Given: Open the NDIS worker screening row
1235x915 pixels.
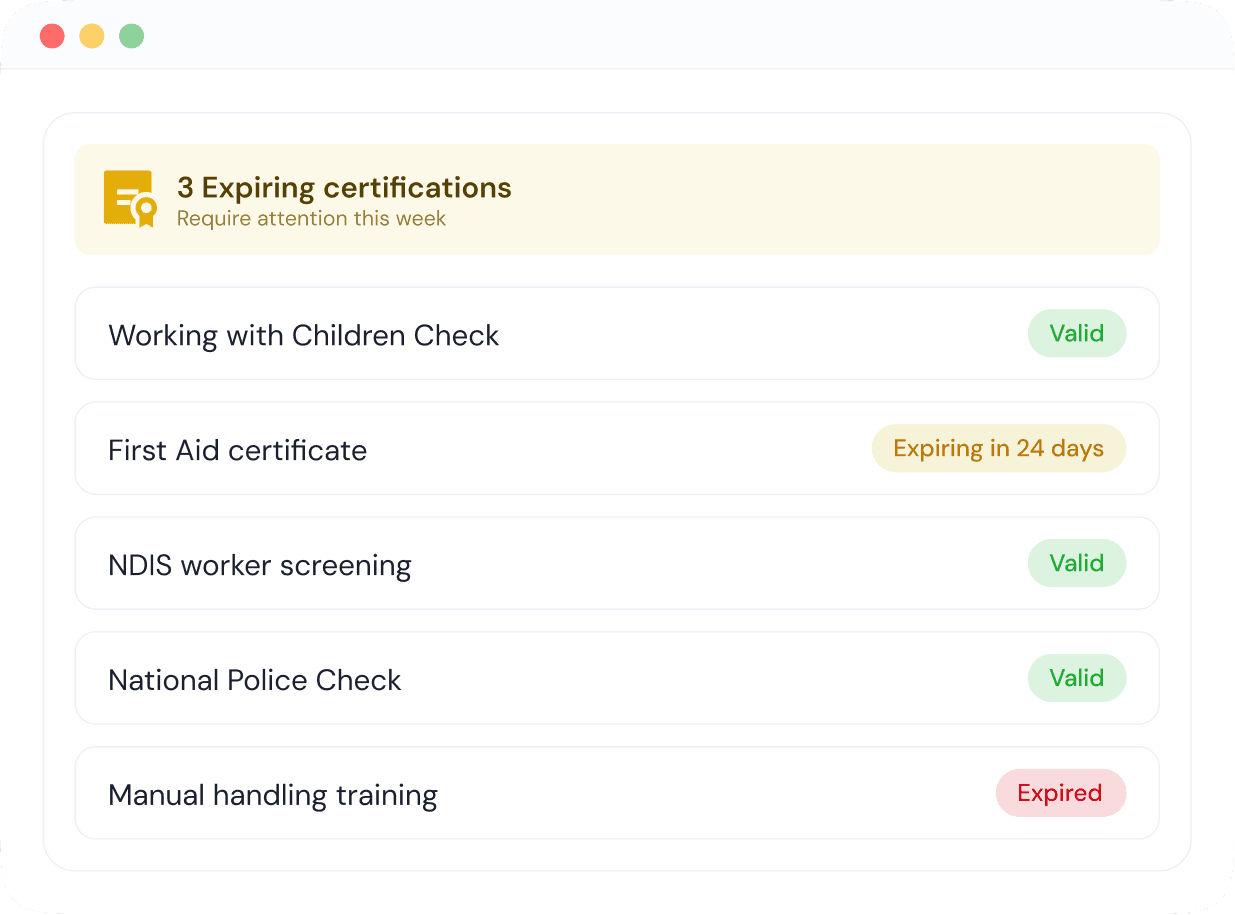Looking at the screenshot, I should pos(617,563).
